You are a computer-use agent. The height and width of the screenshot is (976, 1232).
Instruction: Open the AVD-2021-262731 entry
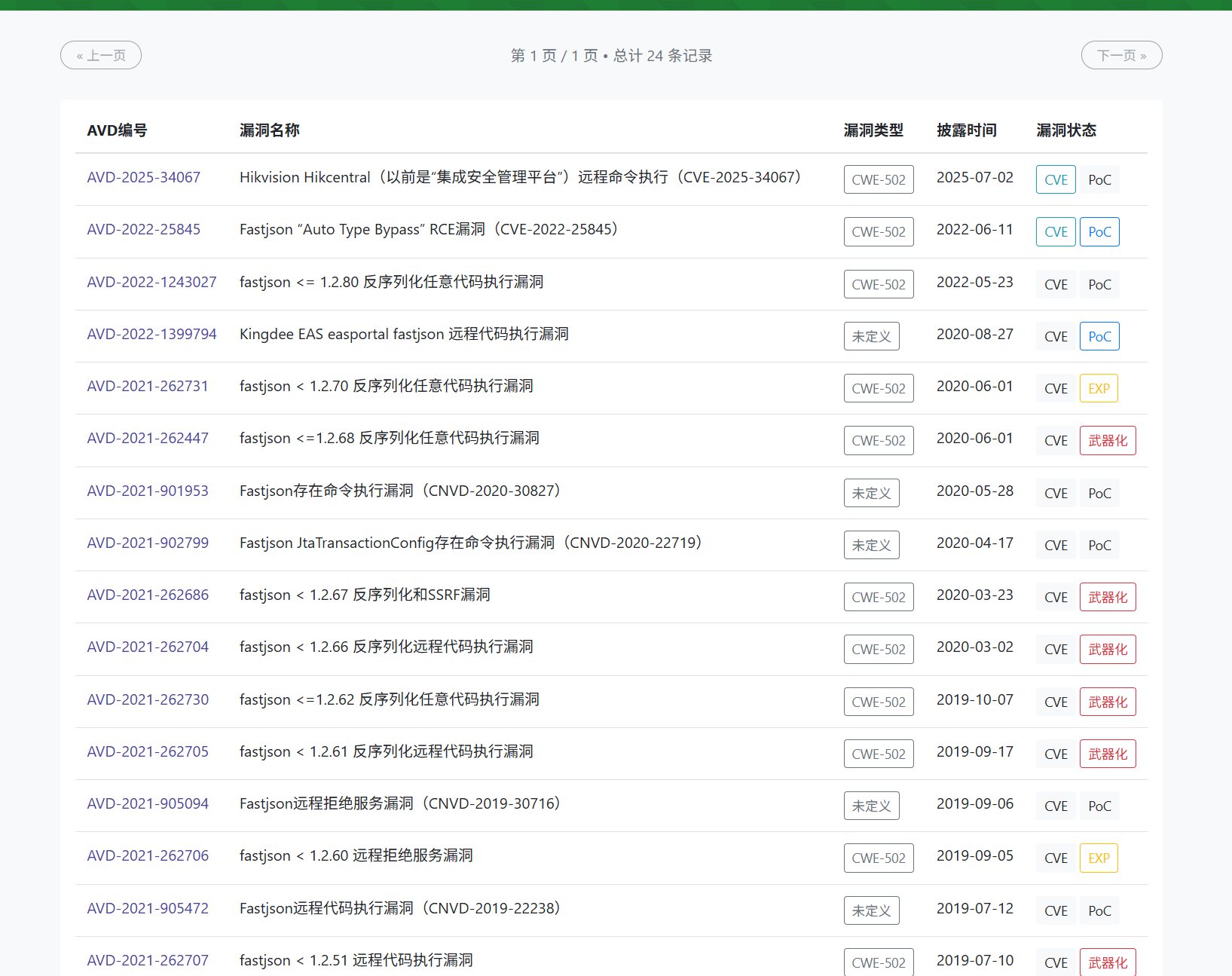tap(148, 386)
